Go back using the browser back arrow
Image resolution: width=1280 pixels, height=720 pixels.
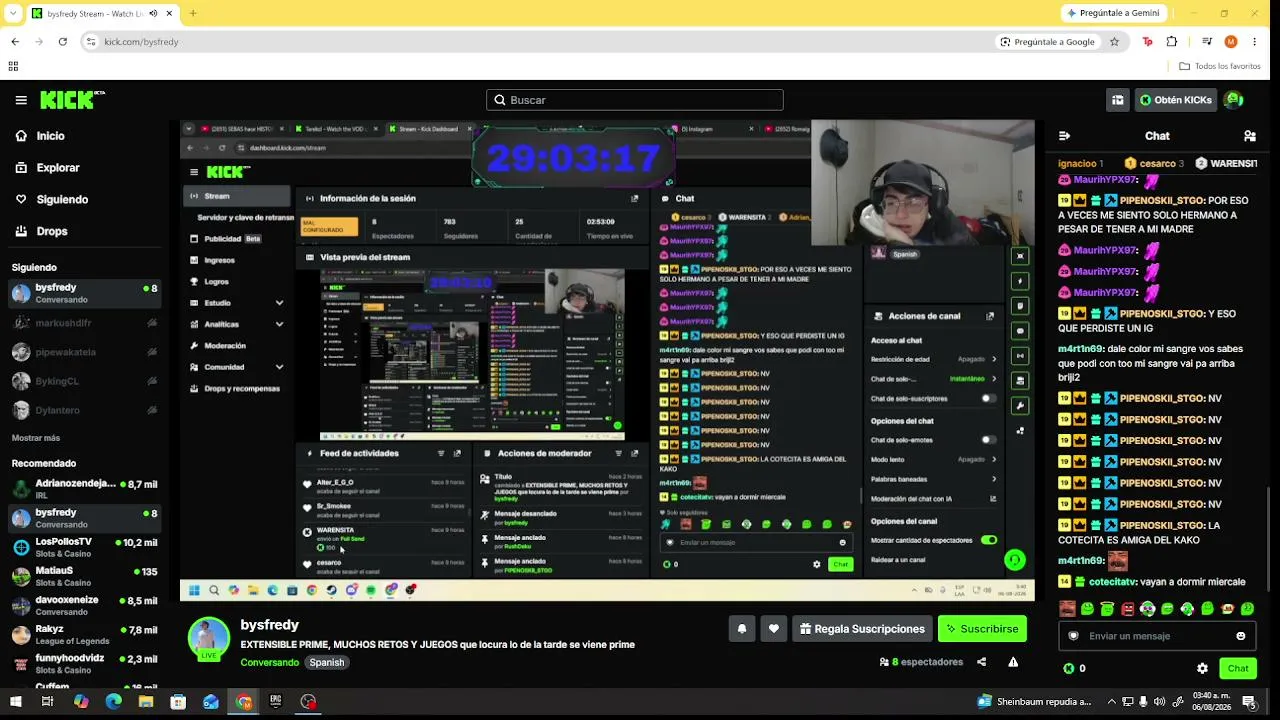tap(15, 42)
